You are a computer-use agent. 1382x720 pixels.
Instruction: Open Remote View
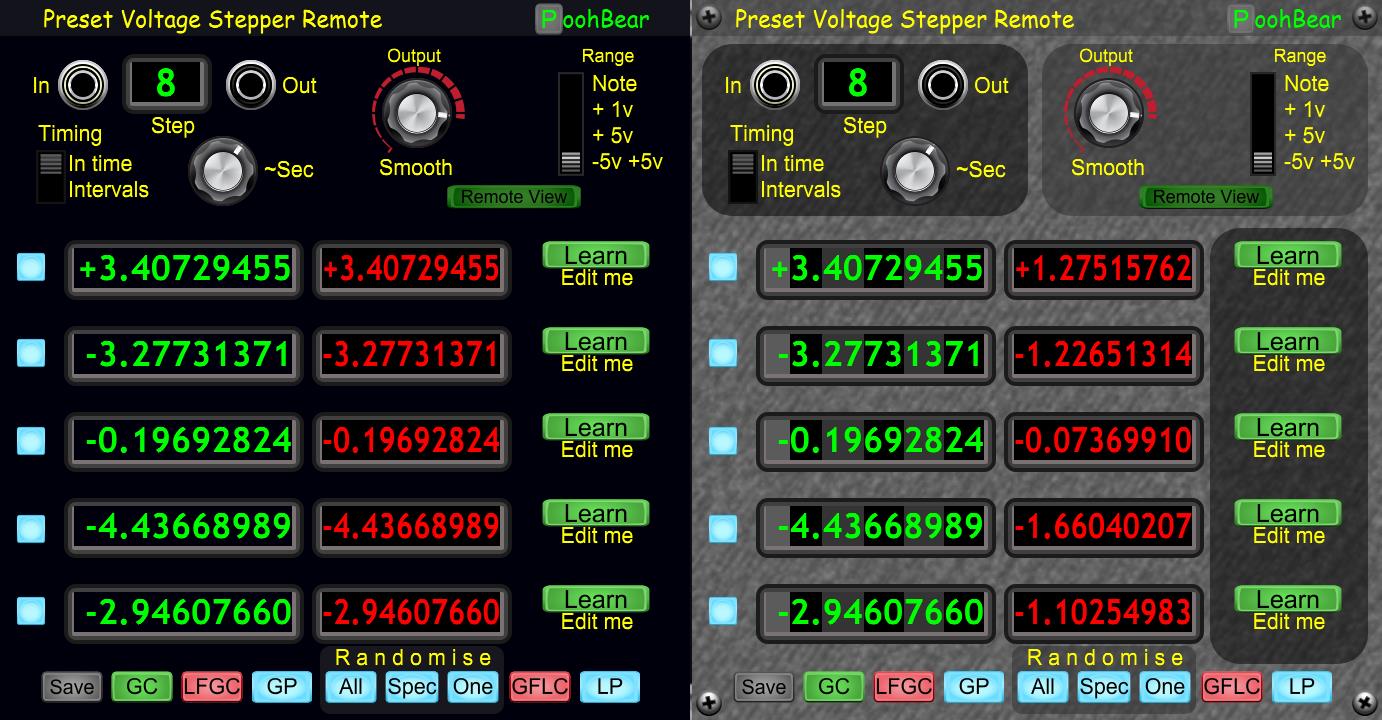point(513,197)
